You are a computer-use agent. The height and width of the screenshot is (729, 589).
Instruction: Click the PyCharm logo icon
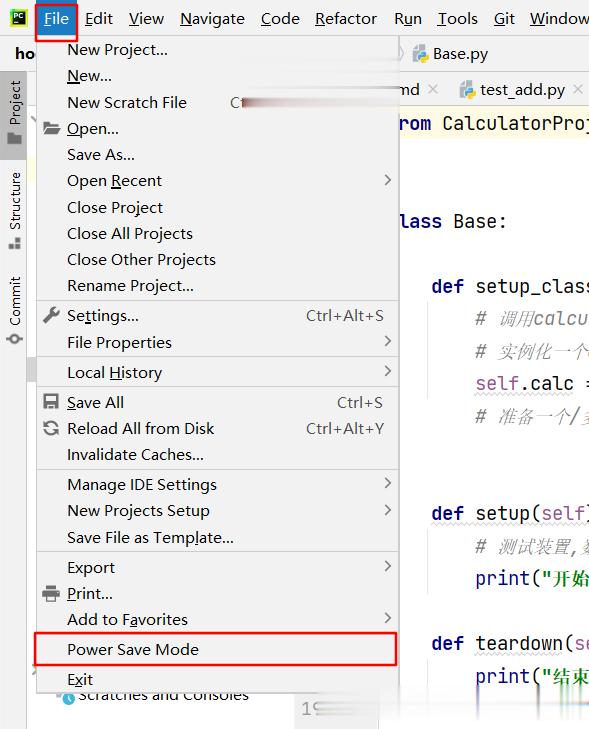(19, 19)
